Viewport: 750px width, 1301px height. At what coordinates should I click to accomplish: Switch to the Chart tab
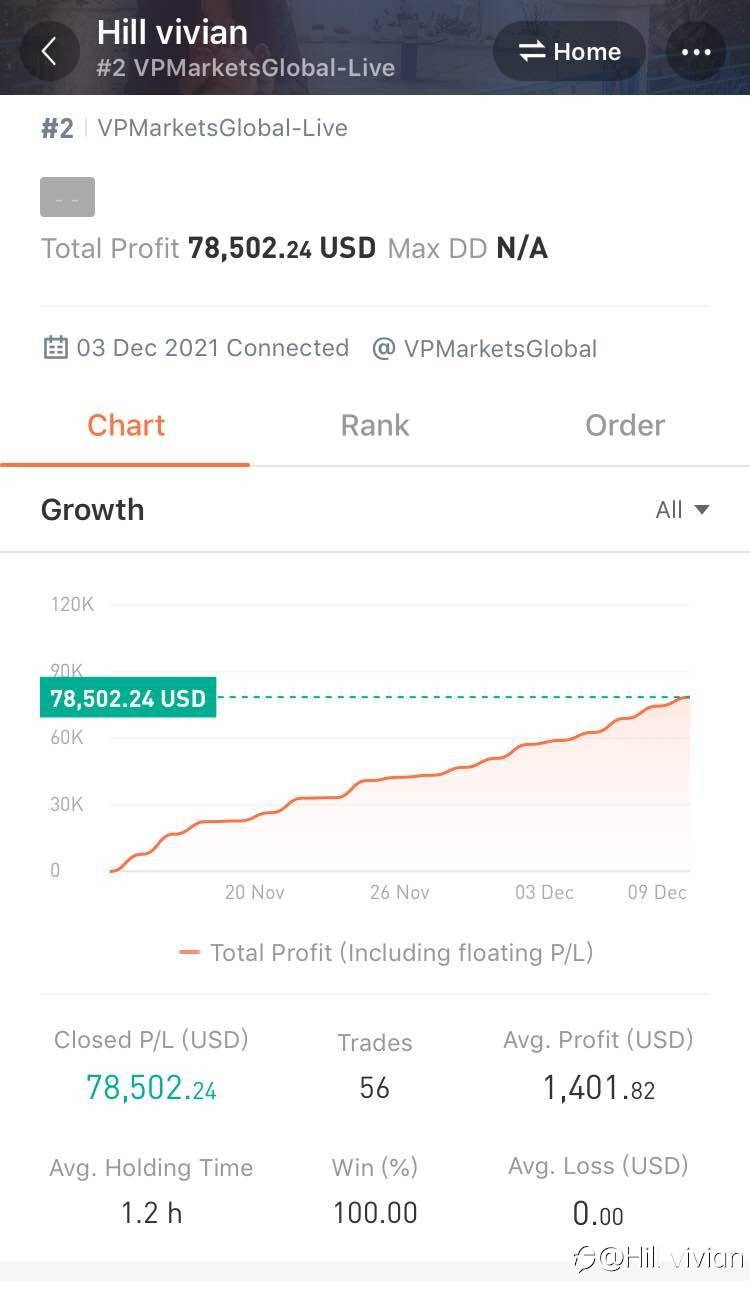click(125, 425)
